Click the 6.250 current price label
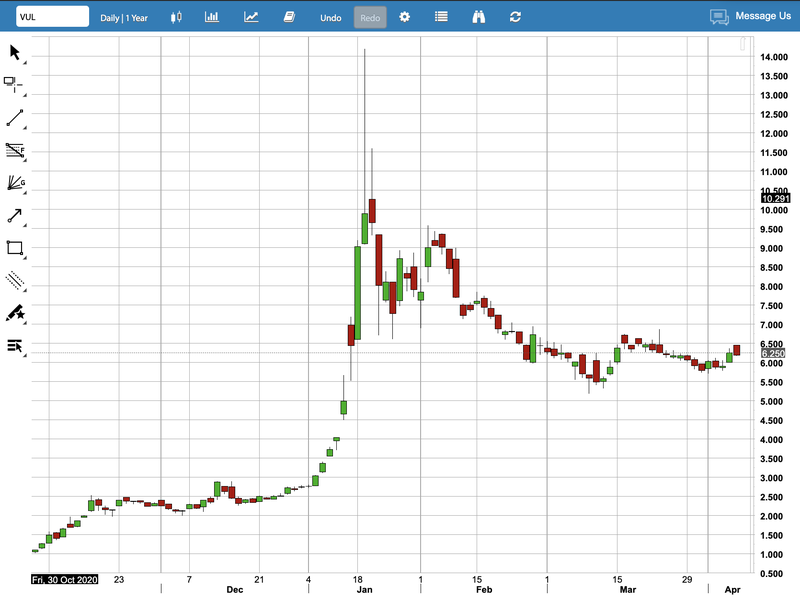This screenshot has width=800, height=598. pos(773,353)
